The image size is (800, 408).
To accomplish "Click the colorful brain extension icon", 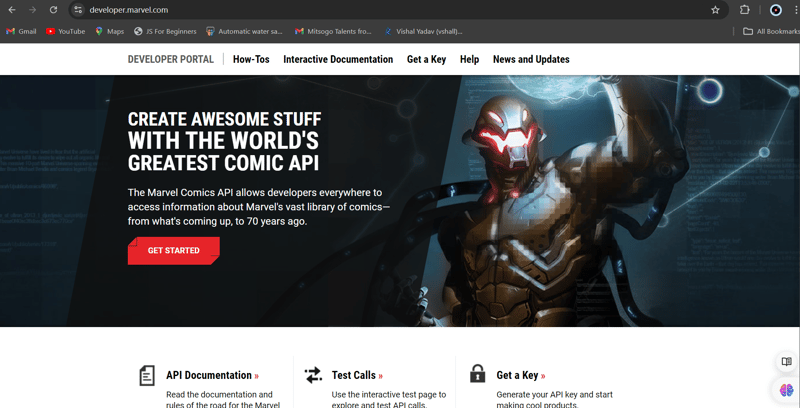I will pos(787,390).
